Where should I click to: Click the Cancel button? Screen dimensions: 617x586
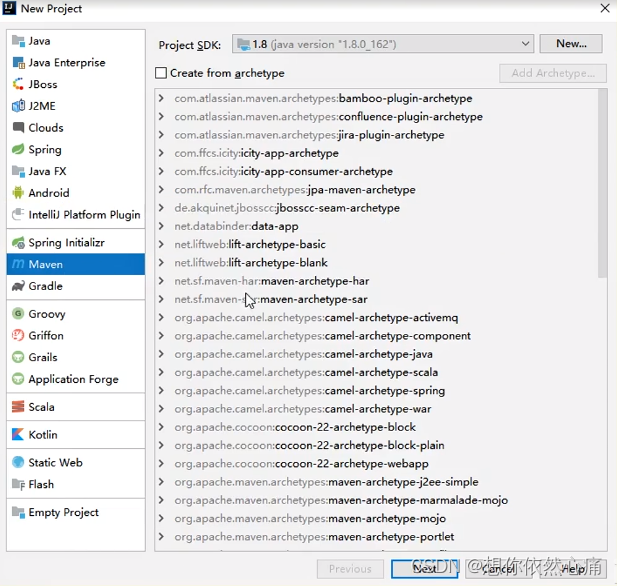(499, 569)
